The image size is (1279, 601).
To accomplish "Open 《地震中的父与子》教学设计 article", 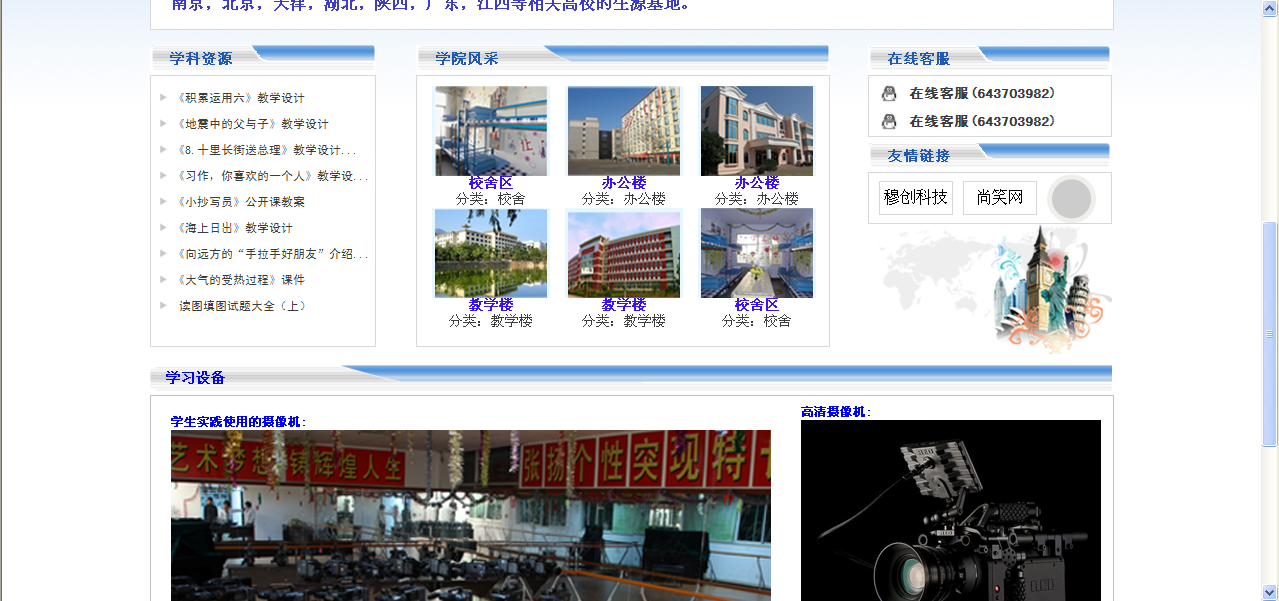I will coord(253,124).
